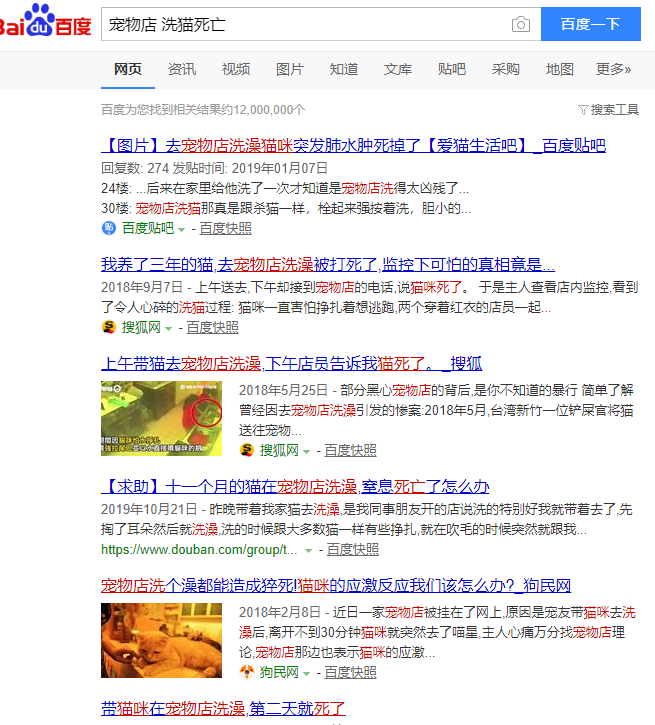Viewport: 655px width, 725px height.
Task: Click Sohu favicon under 被打死了 result
Action: click(x=109, y=327)
